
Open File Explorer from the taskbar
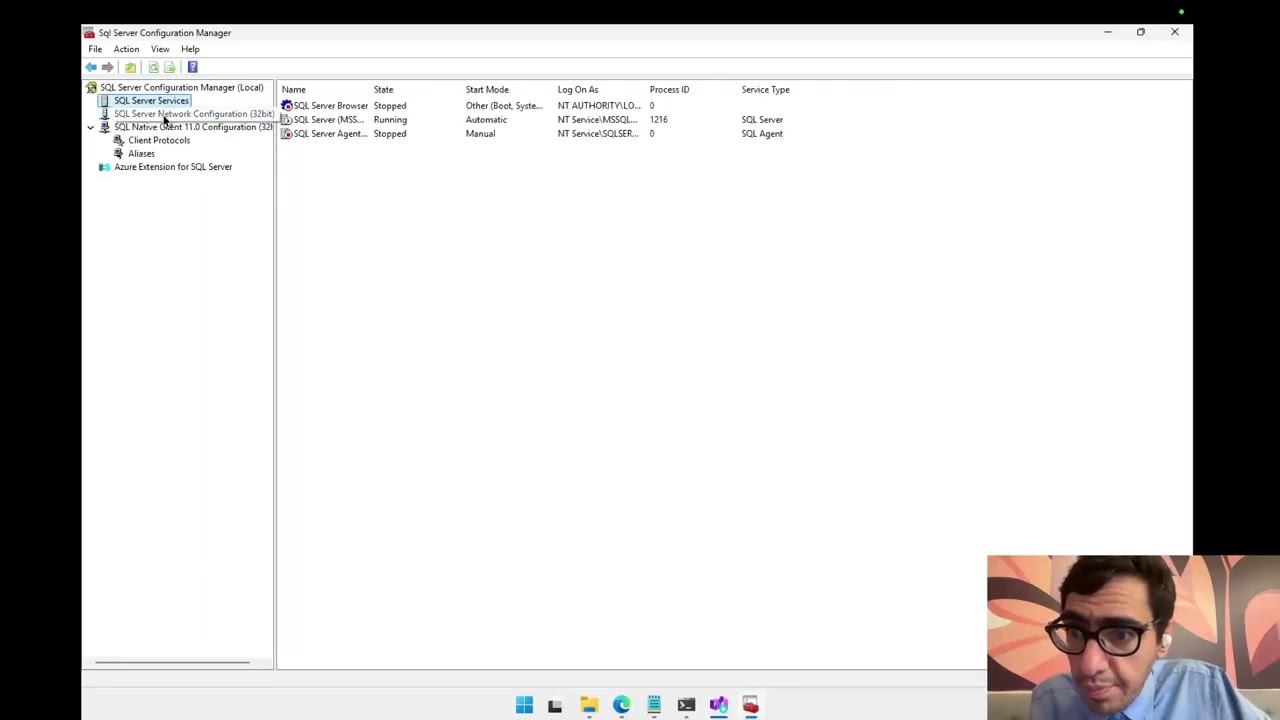click(589, 705)
